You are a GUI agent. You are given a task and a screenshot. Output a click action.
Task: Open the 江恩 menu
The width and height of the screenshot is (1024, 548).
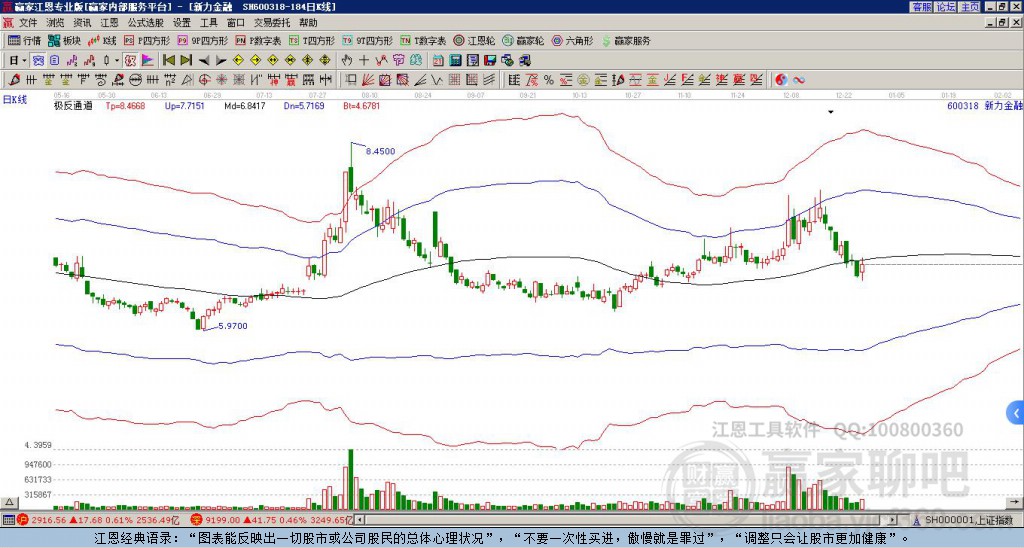tap(110, 23)
